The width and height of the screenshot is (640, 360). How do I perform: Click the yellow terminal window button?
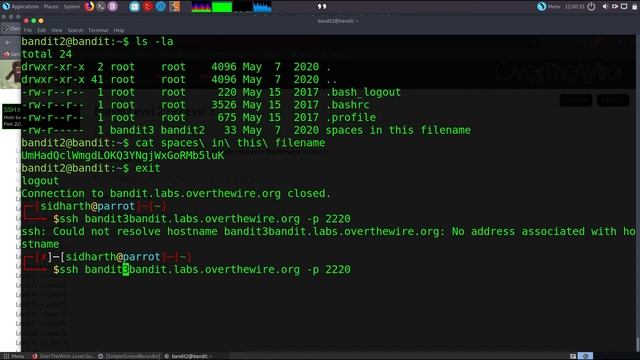(41, 20)
